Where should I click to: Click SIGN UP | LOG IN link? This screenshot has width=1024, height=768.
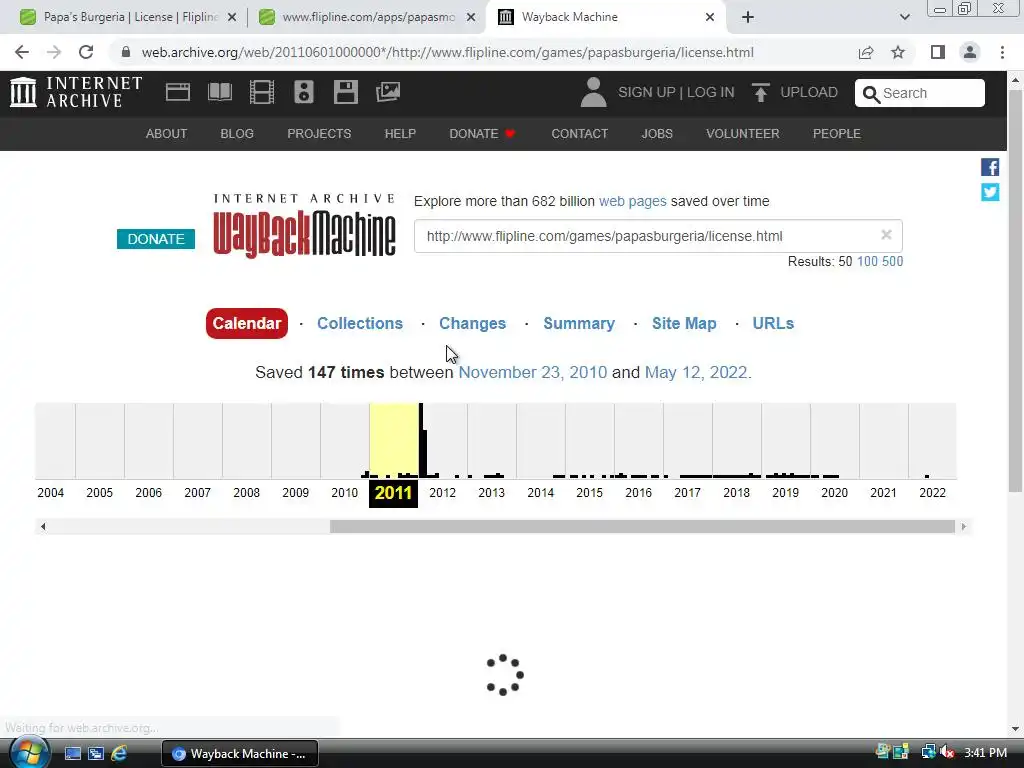676,92
